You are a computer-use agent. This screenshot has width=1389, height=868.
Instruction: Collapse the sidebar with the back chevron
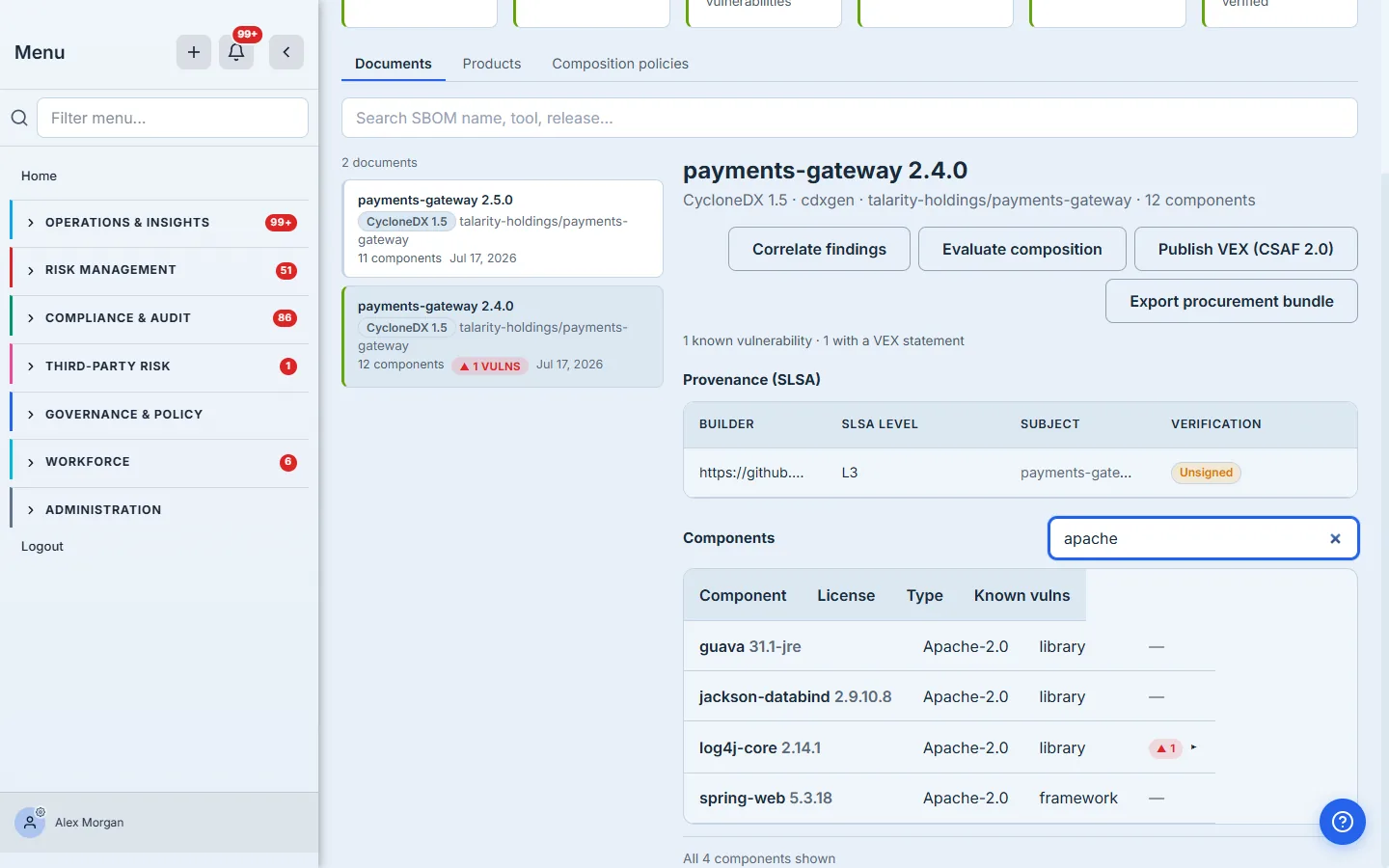point(286,52)
